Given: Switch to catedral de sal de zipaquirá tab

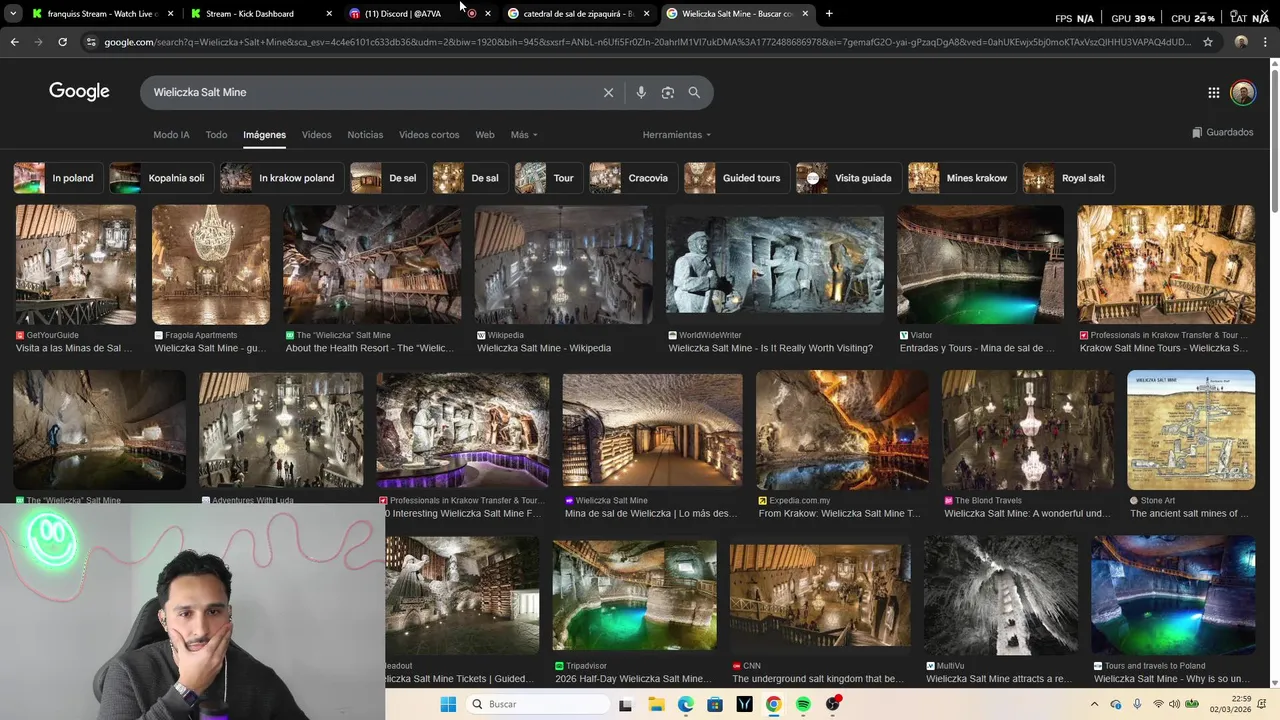Looking at the screenshot, I should (578, 14).
